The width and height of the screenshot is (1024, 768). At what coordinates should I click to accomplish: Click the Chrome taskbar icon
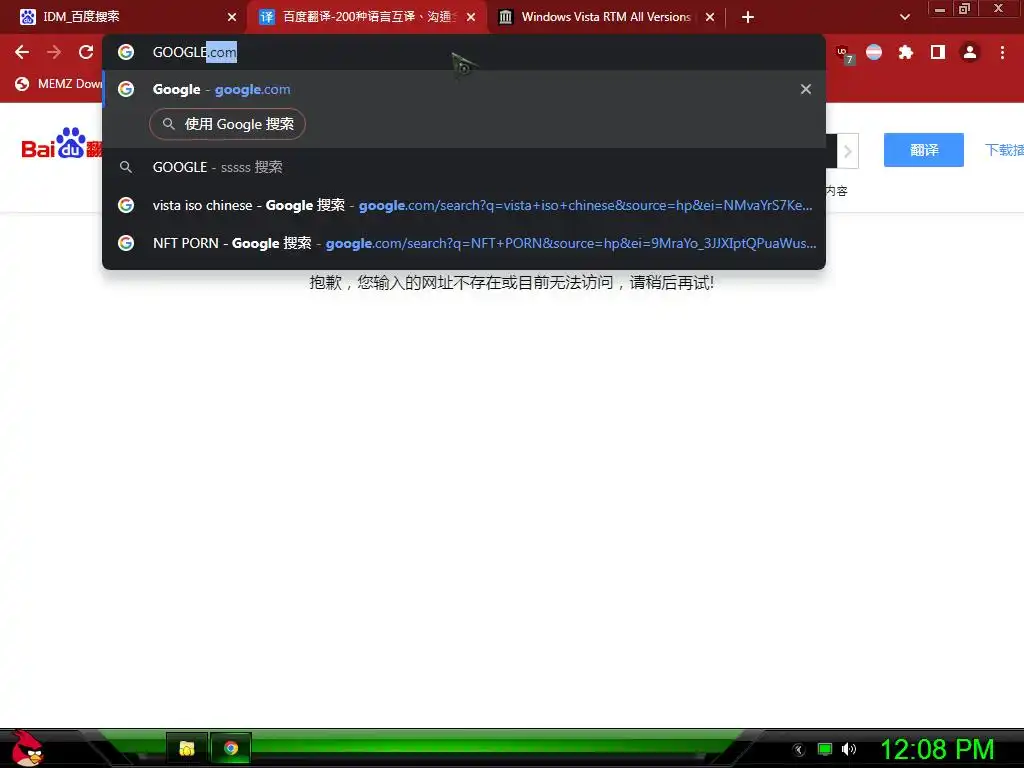click(231, 748)
